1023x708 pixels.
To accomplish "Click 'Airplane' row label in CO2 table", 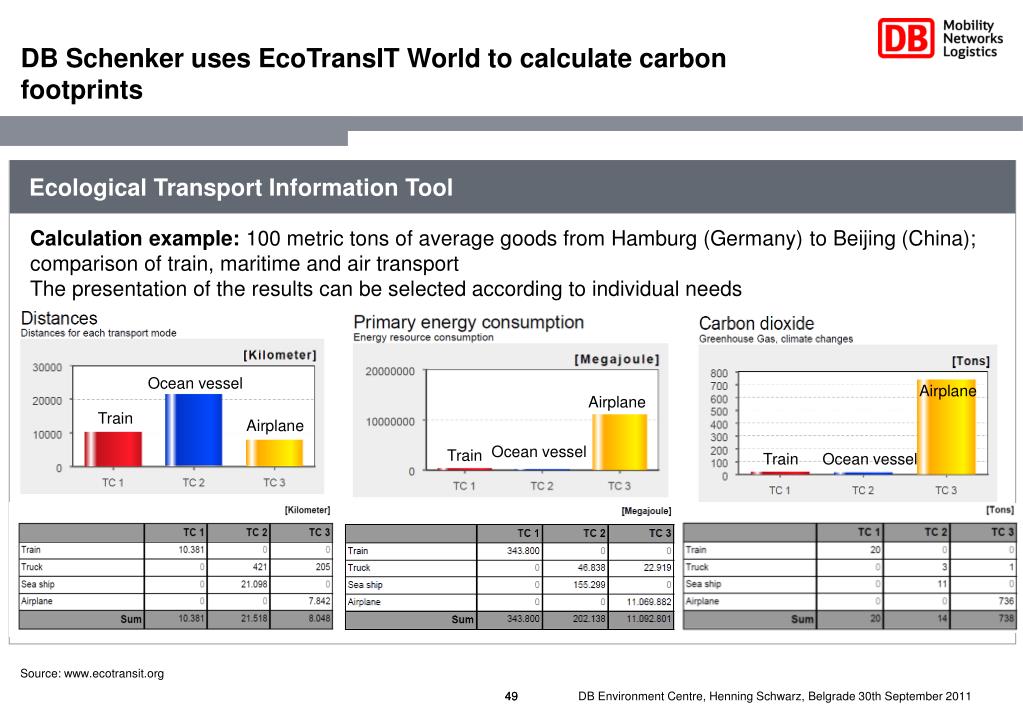I will (702, 601).
